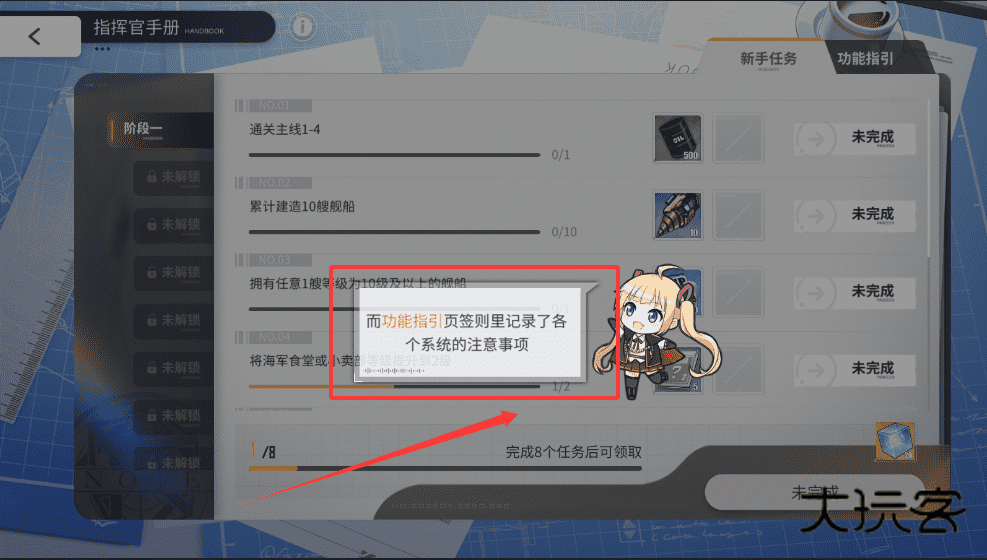
Task: Open the info icon beside 指挥官手册
Action: tap(302, 26)
